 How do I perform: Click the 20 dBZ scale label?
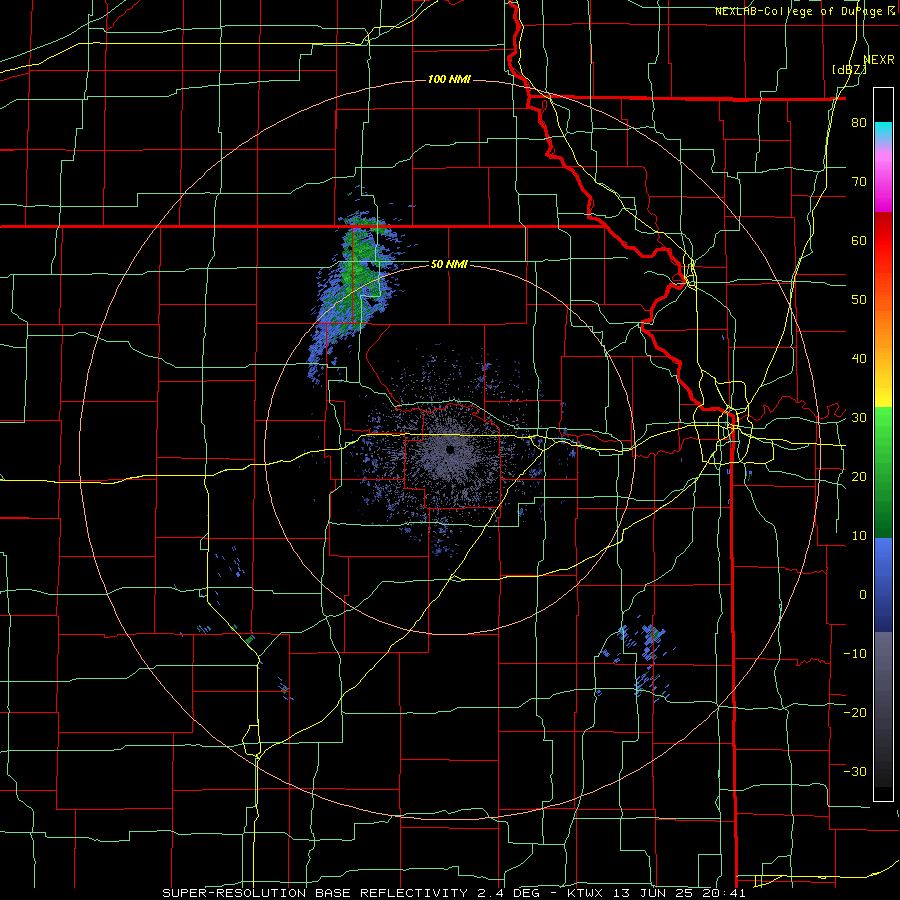[859, 476]
